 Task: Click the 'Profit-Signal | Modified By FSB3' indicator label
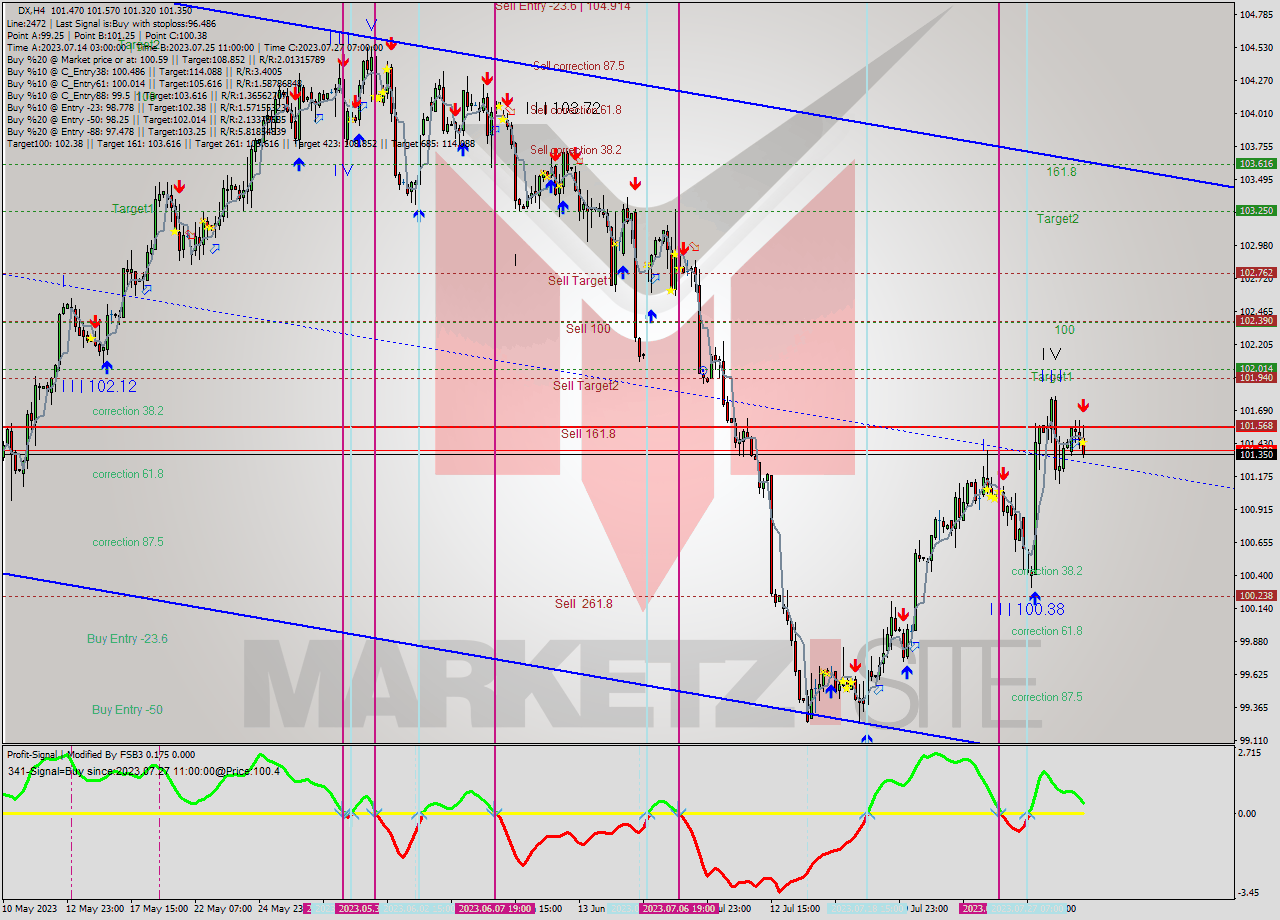pyautogui.click(x=77, y=755)
